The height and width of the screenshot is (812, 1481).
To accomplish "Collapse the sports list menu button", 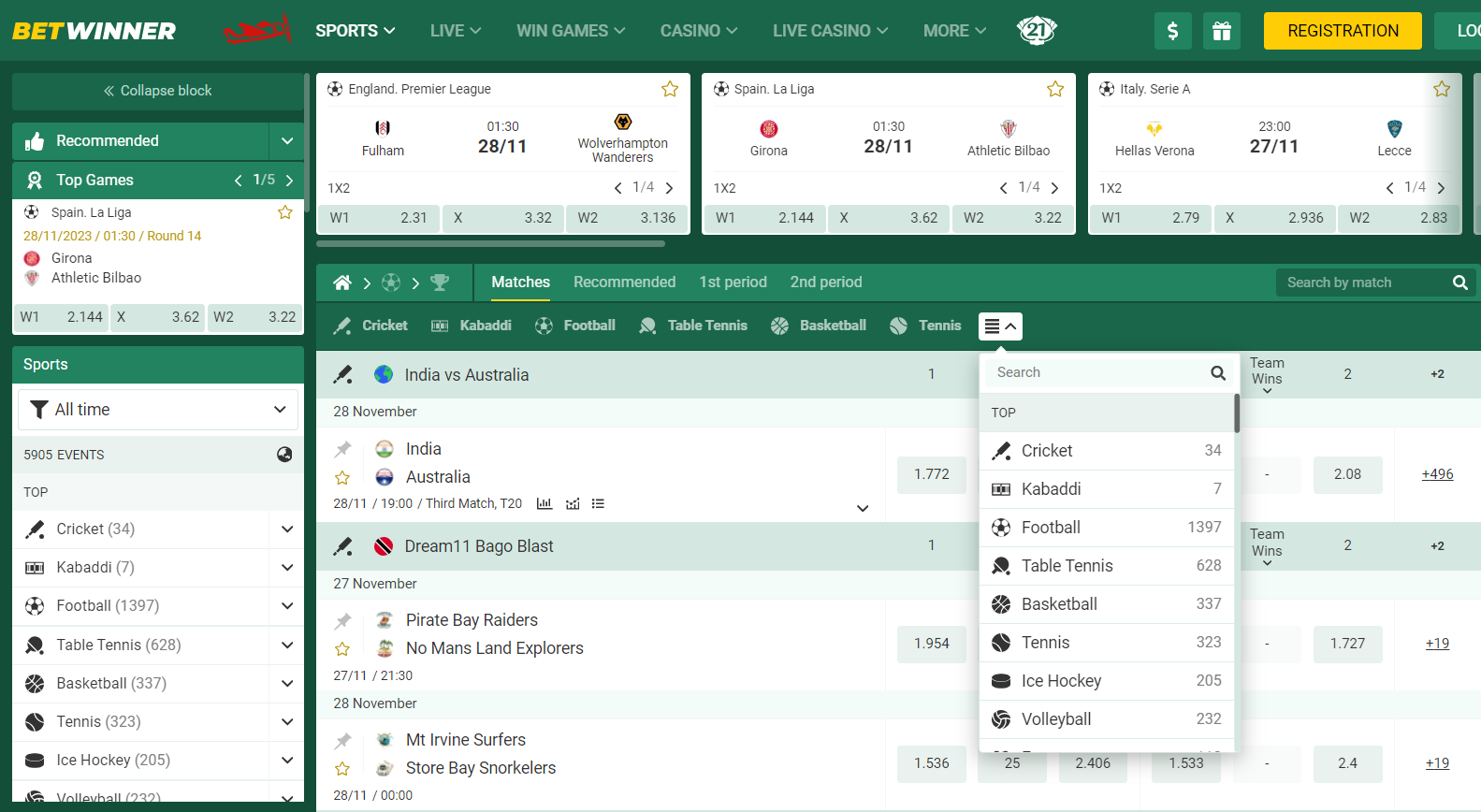I will [1000, 326].
